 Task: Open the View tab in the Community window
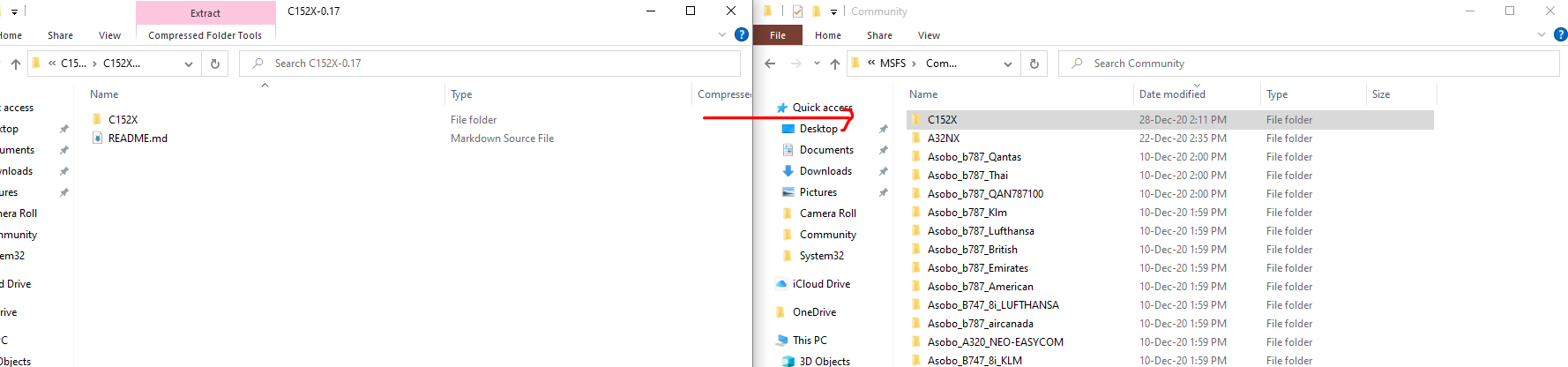click(929, 35)
